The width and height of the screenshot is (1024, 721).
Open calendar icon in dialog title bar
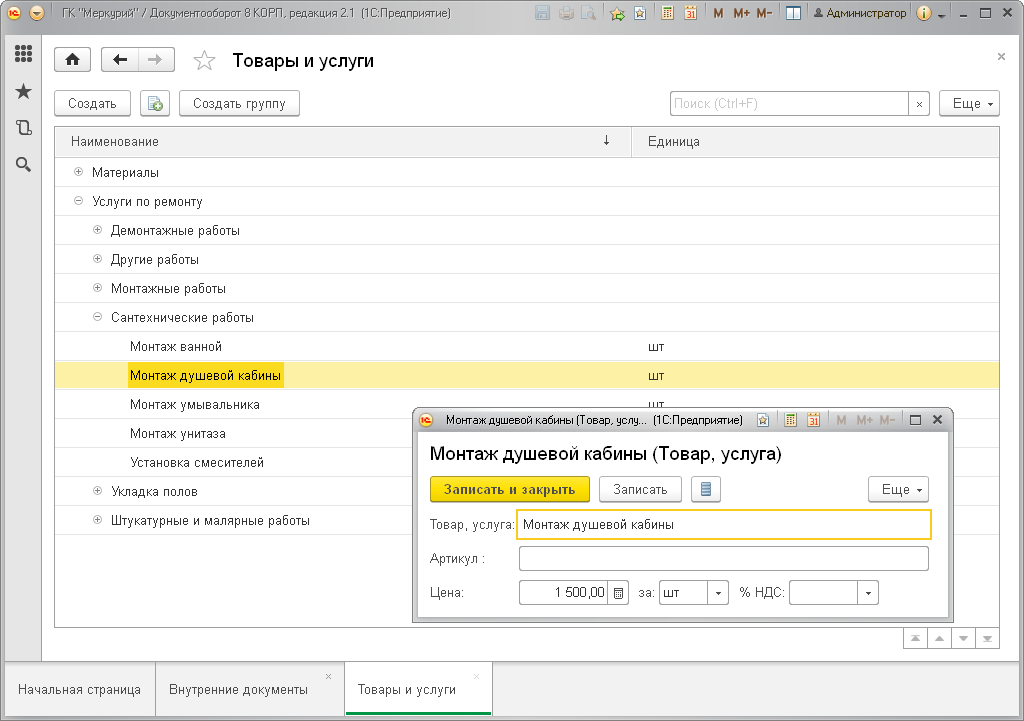813,420
